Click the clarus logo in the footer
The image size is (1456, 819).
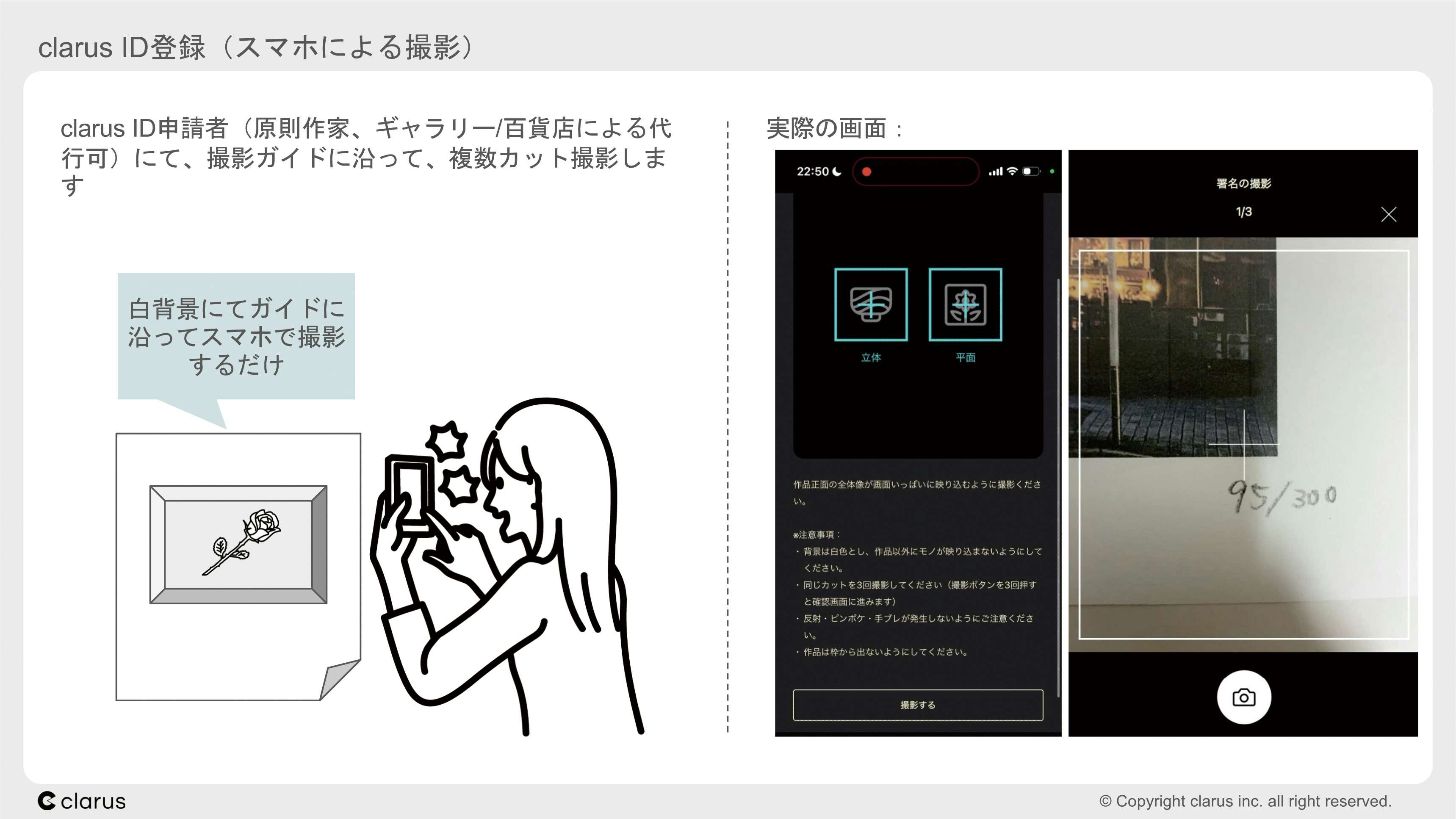tap(82, 801)
